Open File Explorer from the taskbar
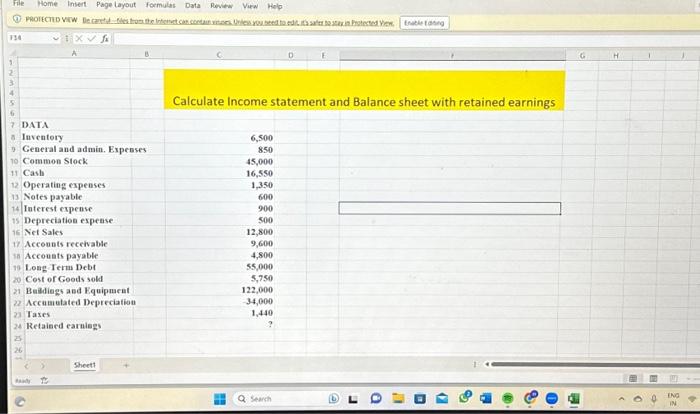The image size is (700, 414). [x=398, y=398]
